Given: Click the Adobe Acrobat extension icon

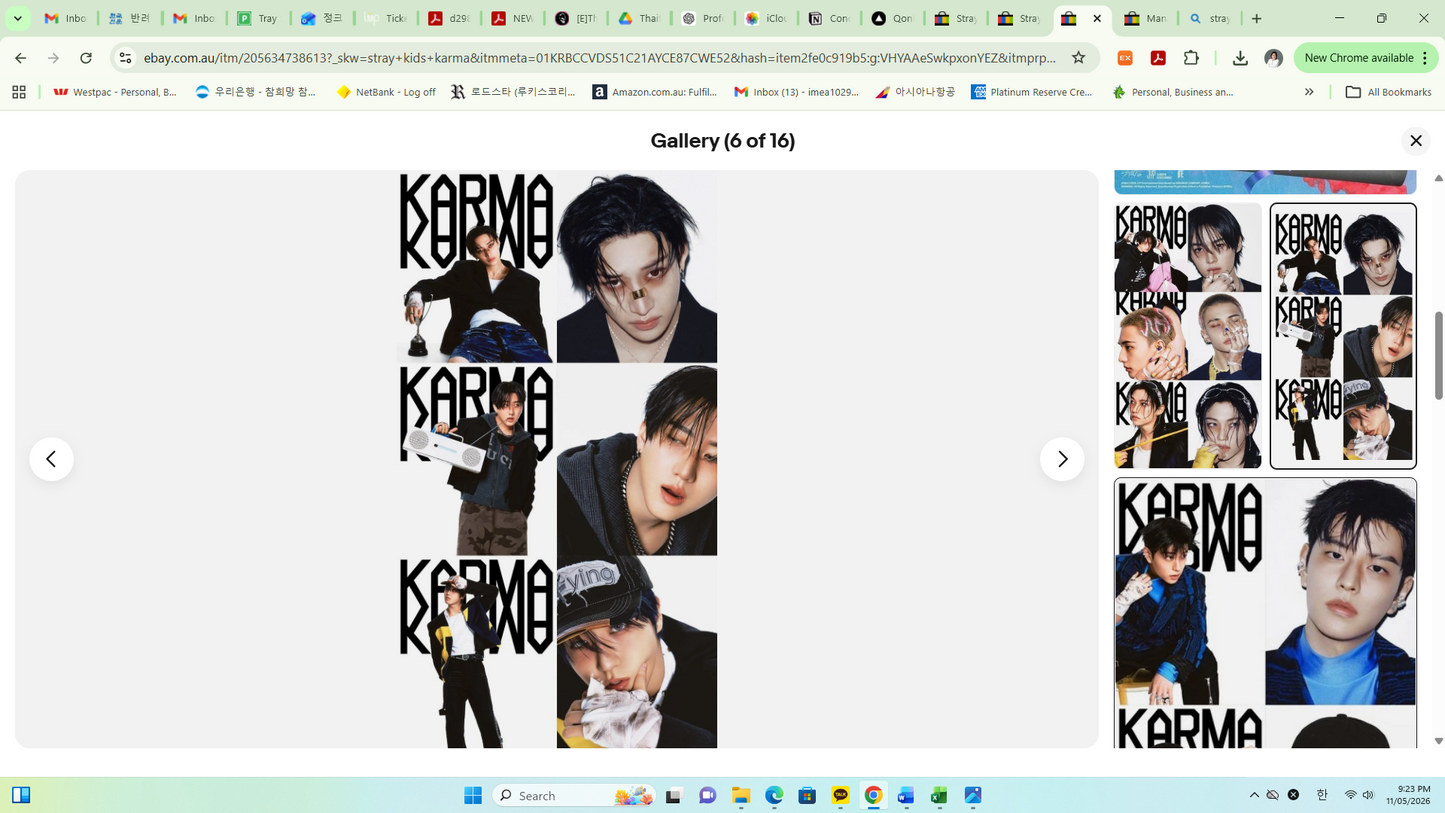Looking at the screenshot, I should (x=1158, y=58).
